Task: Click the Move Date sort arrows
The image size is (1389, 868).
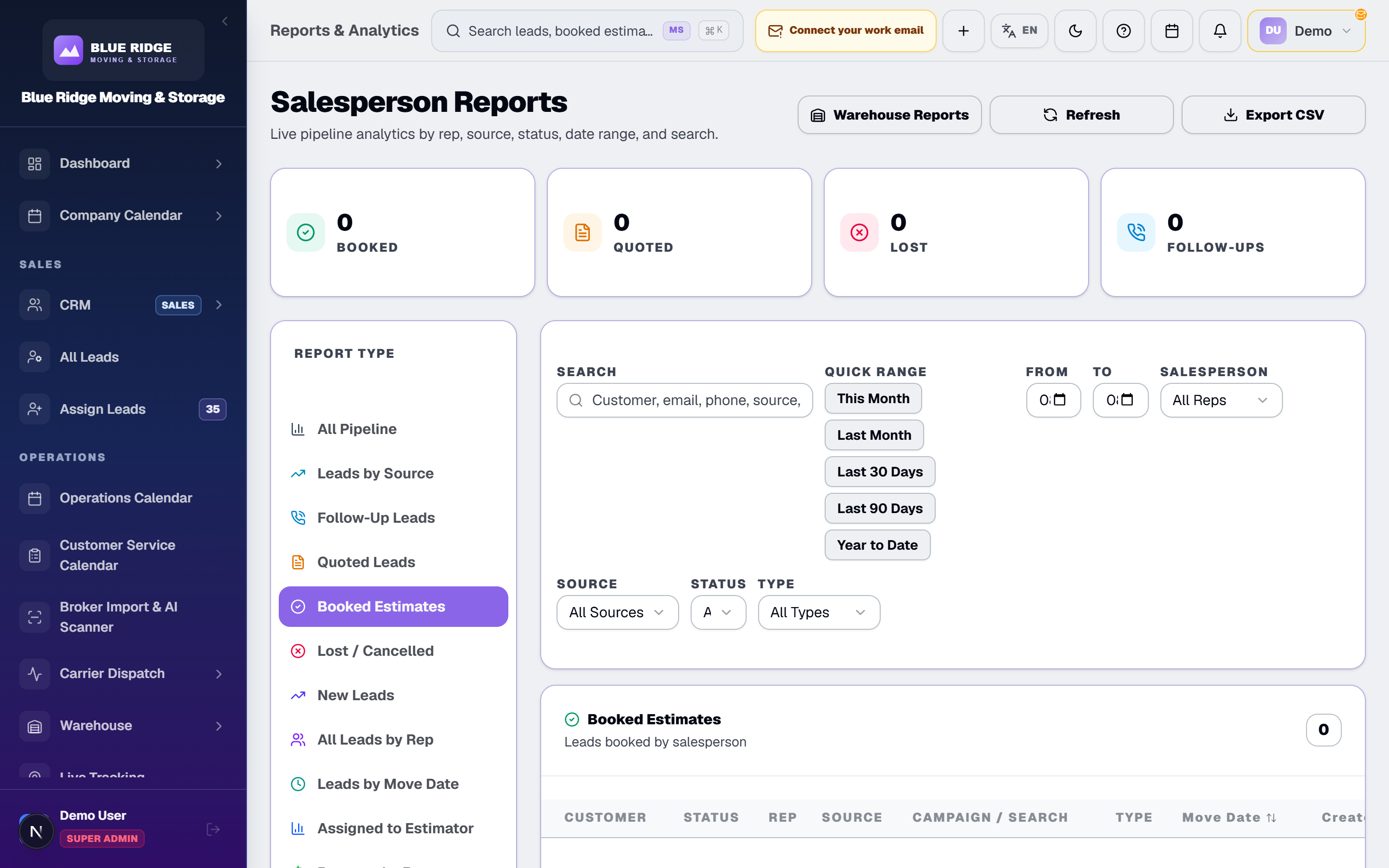Action: pos(1271,817)
